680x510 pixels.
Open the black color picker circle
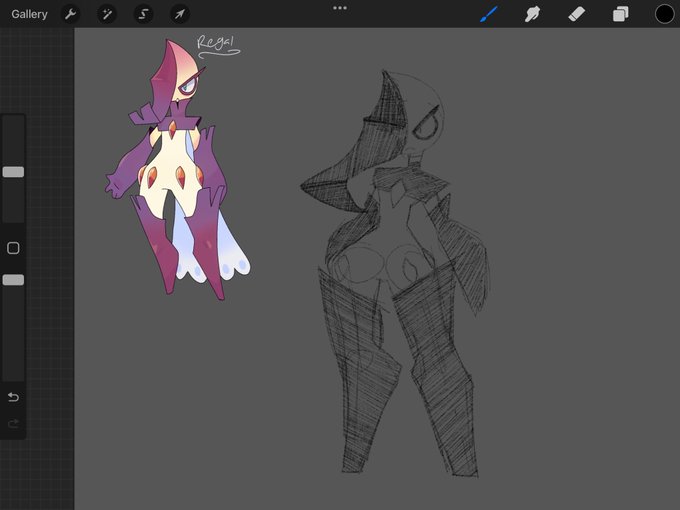(x=664, y=14)
